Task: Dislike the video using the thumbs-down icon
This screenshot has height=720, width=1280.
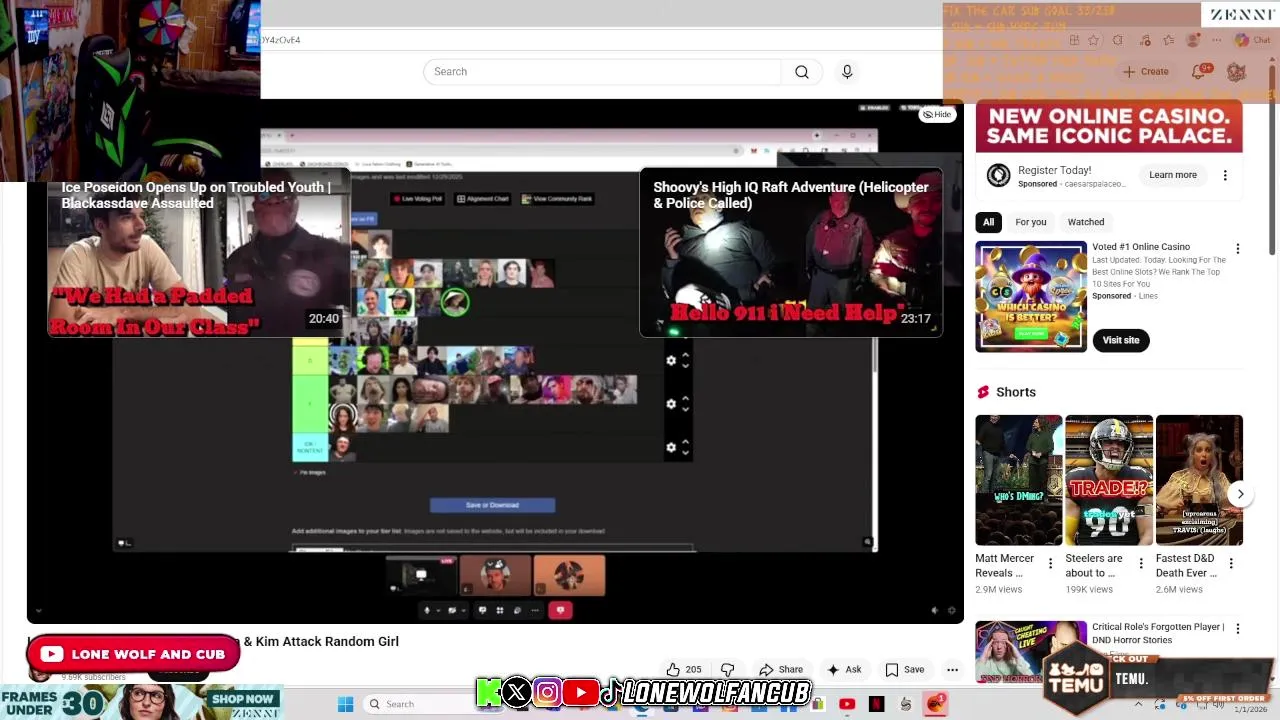Action: (x=727, y=670)
